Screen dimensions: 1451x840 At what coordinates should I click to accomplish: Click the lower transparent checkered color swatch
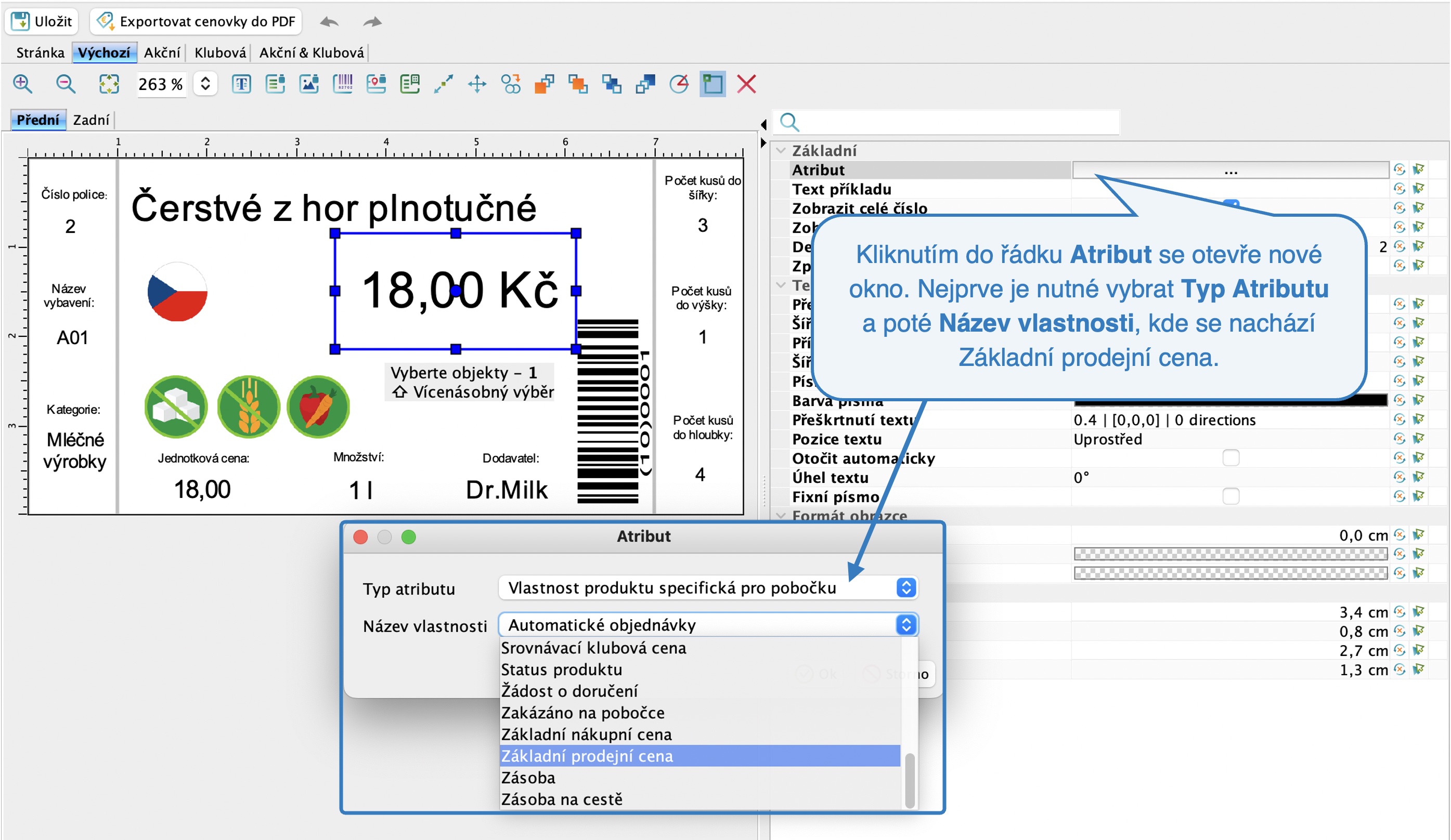(x=1230, y=573)
